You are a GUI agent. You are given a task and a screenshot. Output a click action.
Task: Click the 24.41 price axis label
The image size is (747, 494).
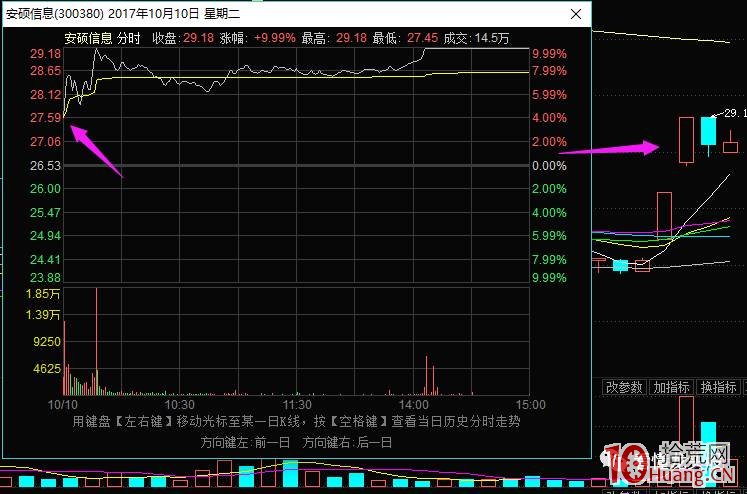tap(46, 260)
